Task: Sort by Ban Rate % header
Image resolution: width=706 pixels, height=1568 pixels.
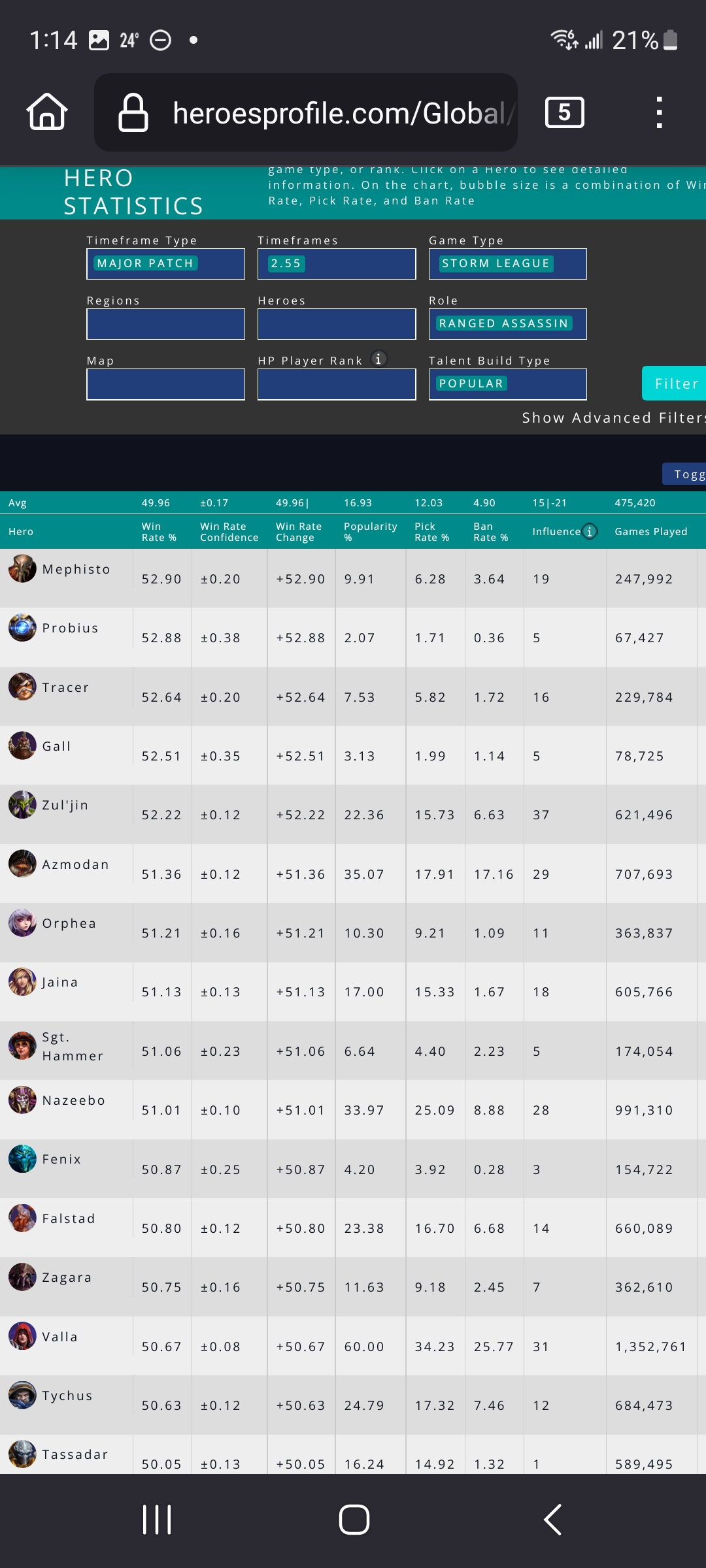Action: pos(490,532)
